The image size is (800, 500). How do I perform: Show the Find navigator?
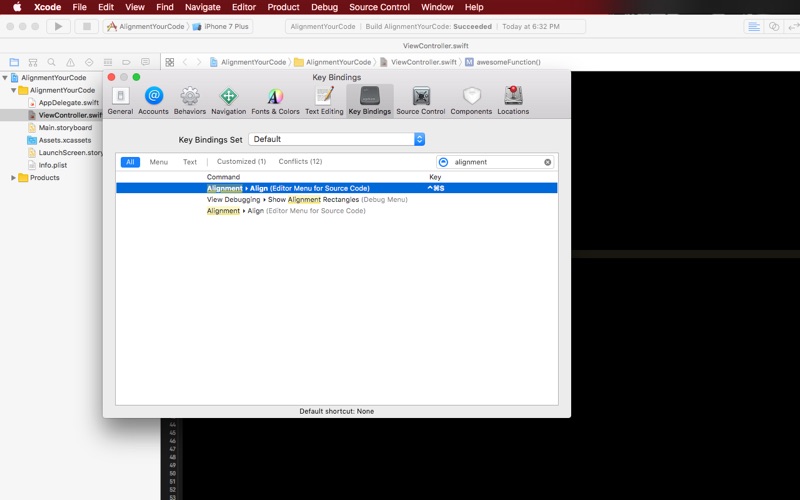point(52,62)
